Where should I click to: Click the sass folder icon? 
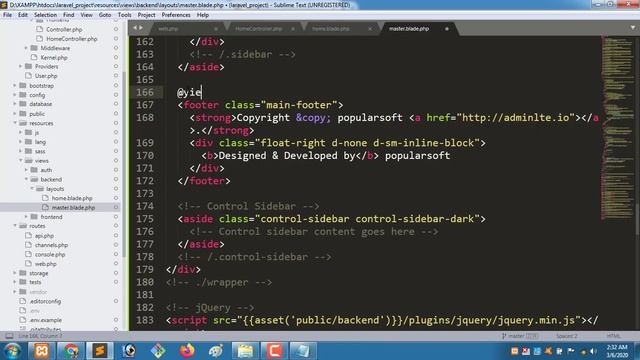click(x=29, y=151)
